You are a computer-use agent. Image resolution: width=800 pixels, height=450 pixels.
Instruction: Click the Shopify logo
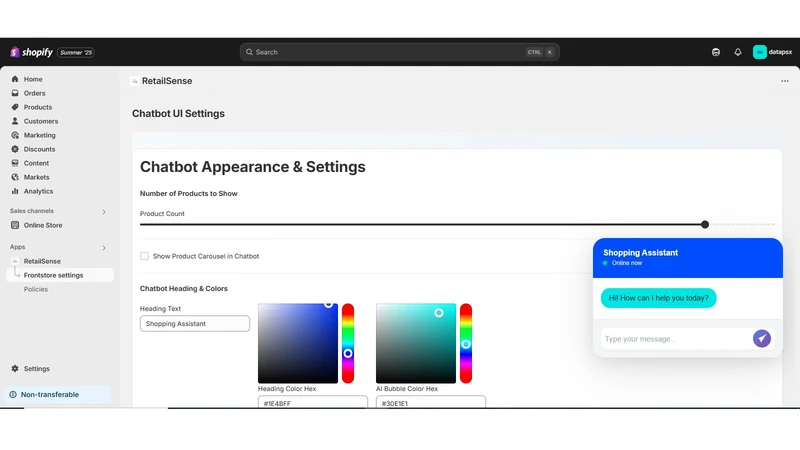click(31, 52)
